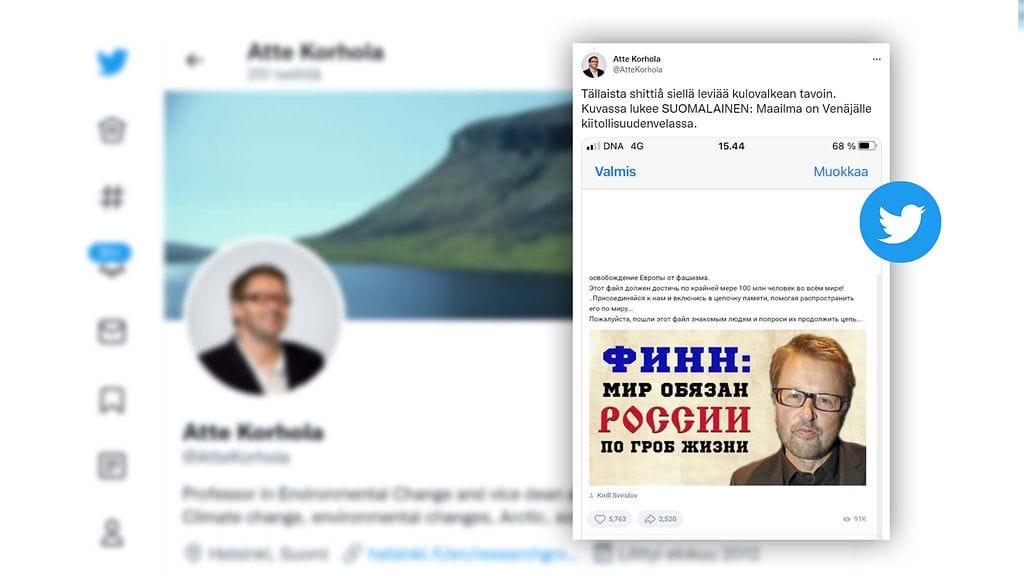
Task: Open the Bookmarks icon in sidebar
Action: [x=112, y=400]
